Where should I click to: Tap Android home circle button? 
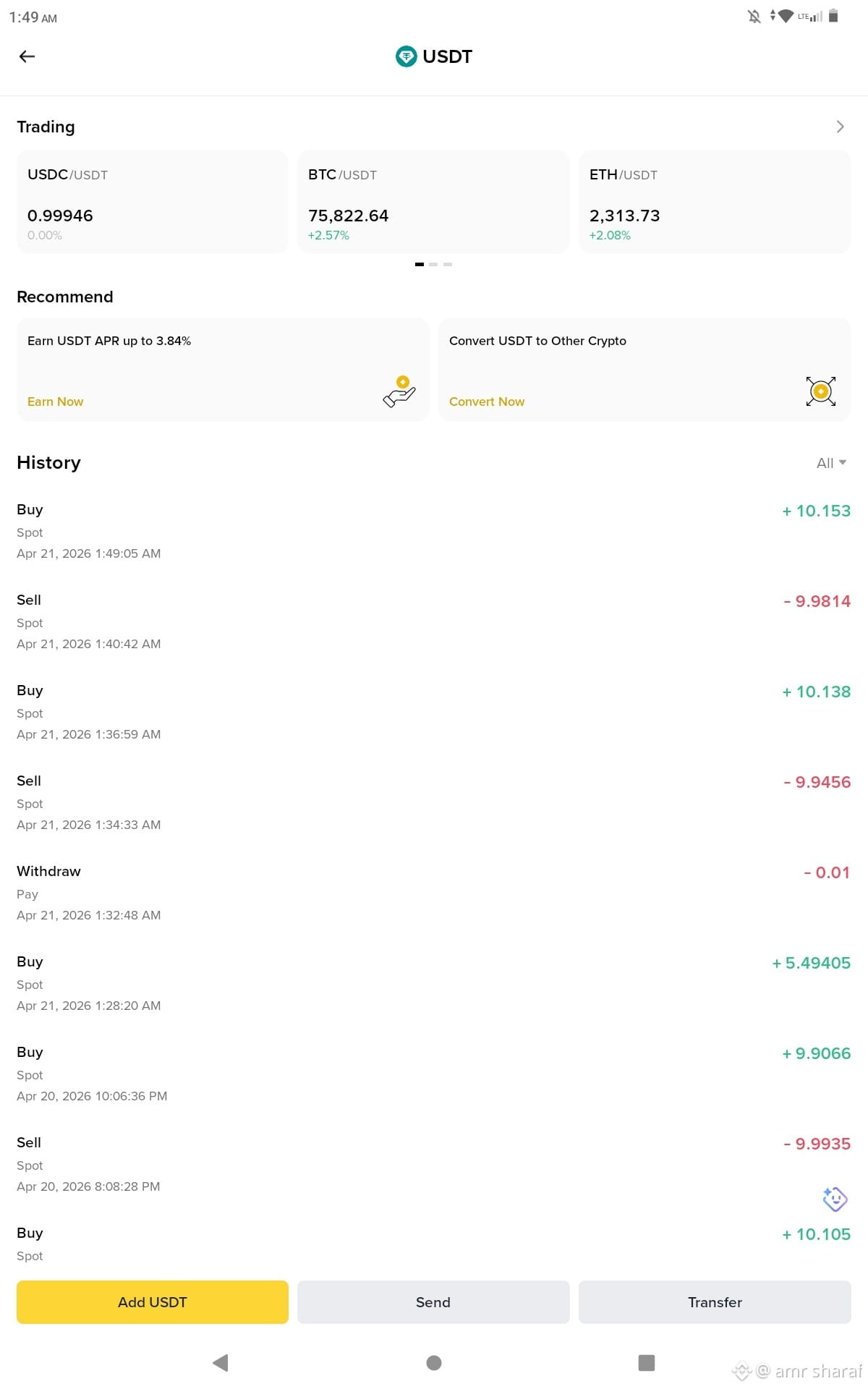(434, 1363)
